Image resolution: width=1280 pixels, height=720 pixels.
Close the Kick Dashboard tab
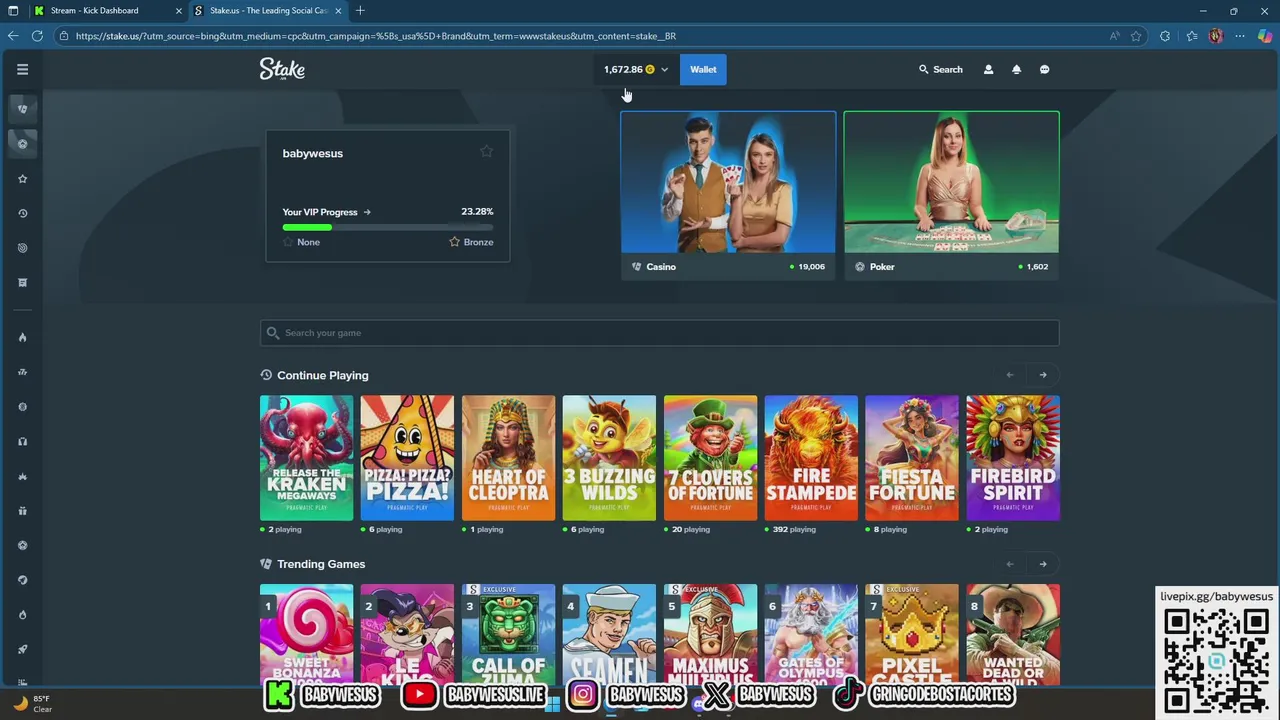tap(178, 11)
